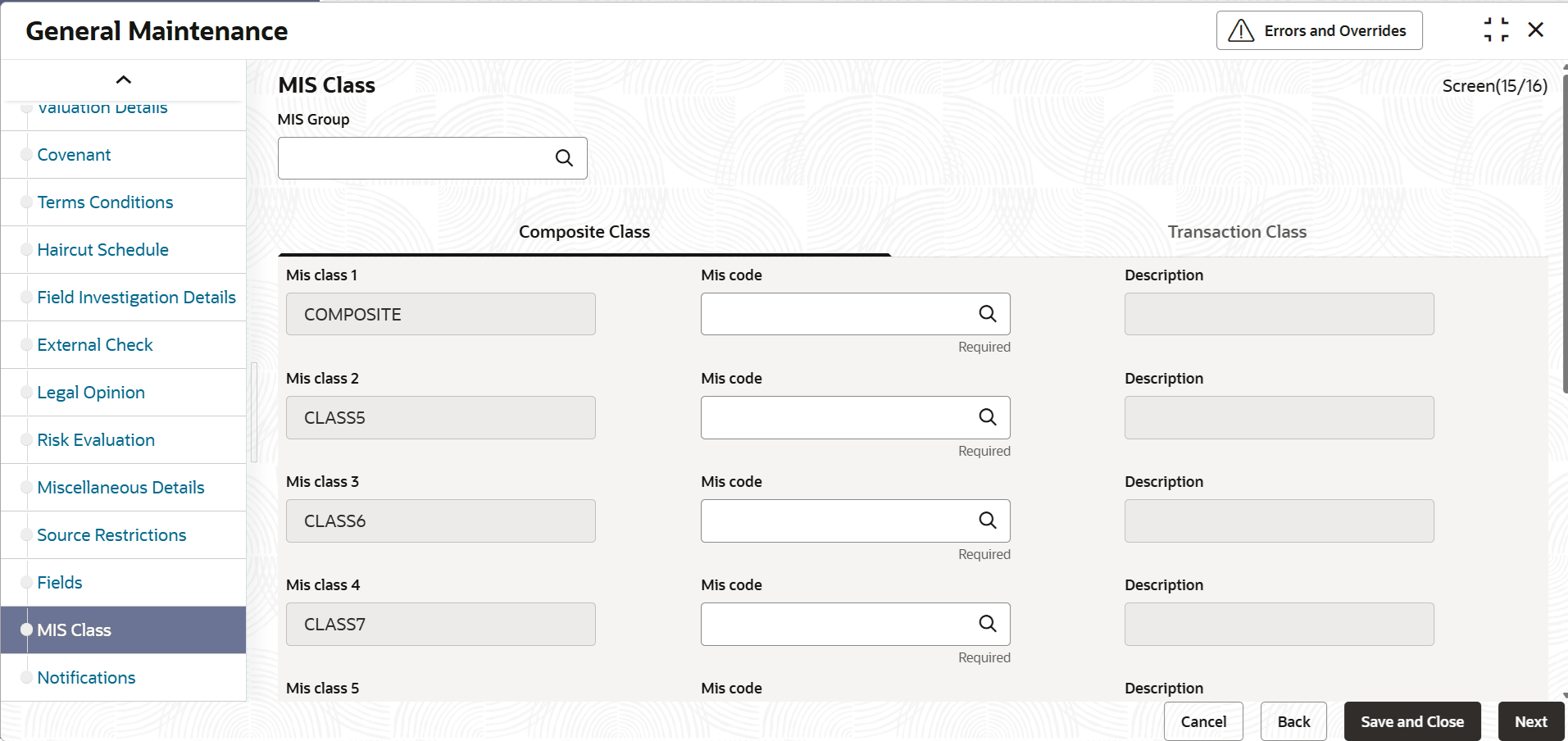Click the MIS Class heading

[x=326, y=85]
